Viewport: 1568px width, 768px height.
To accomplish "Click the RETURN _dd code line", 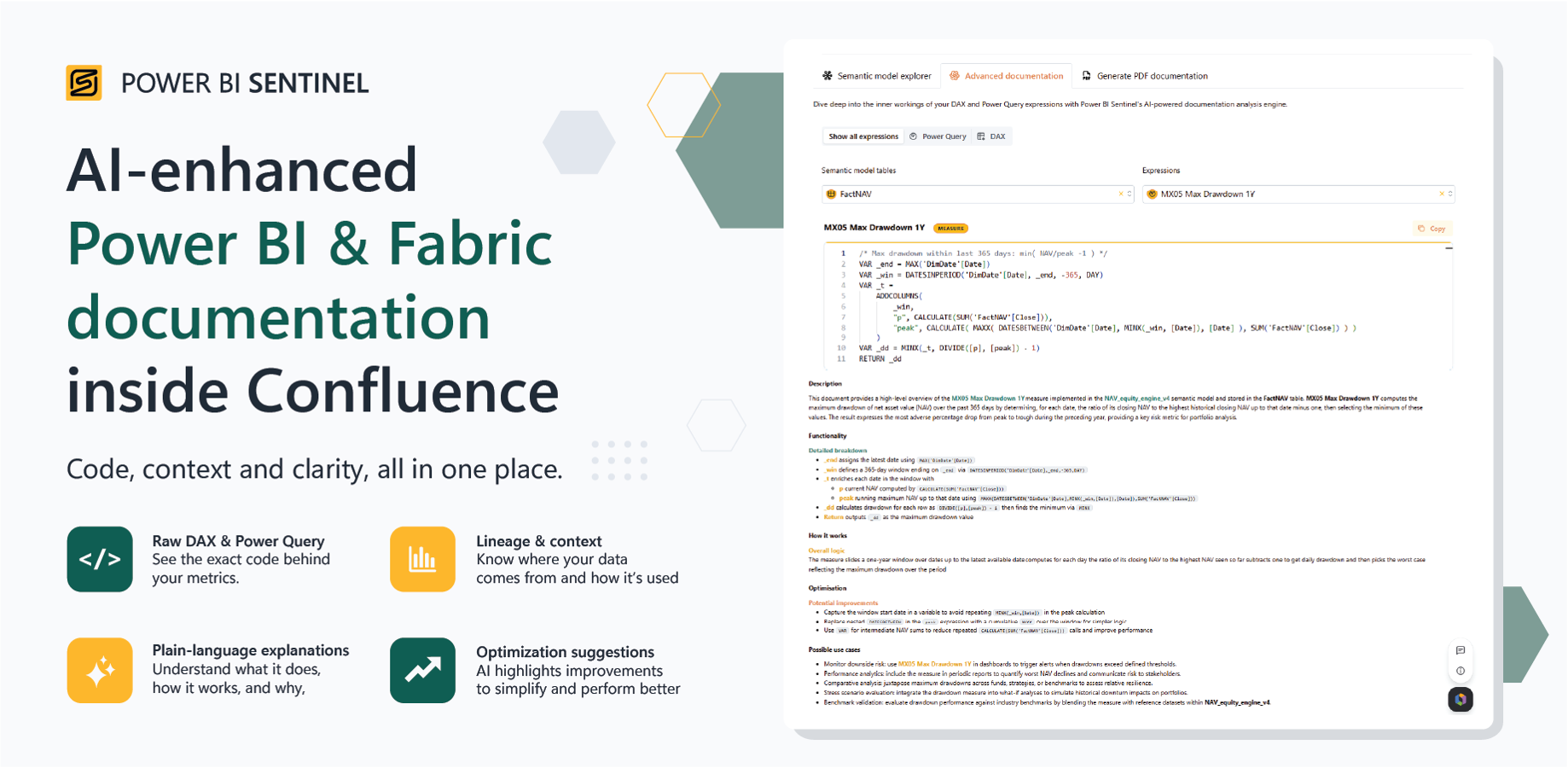I will [880, 359].
